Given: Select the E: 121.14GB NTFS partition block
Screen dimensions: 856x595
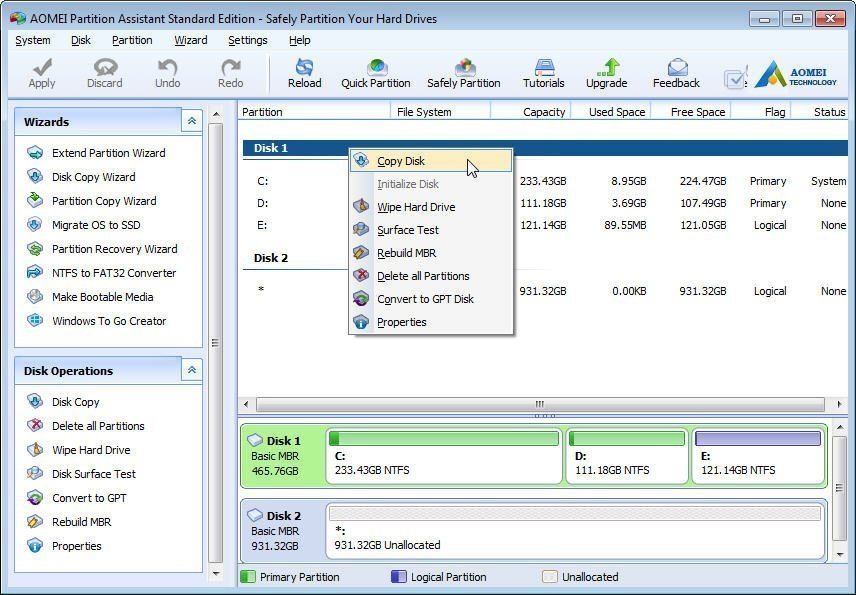Looking at the screenshot, I should click(758, 457).
